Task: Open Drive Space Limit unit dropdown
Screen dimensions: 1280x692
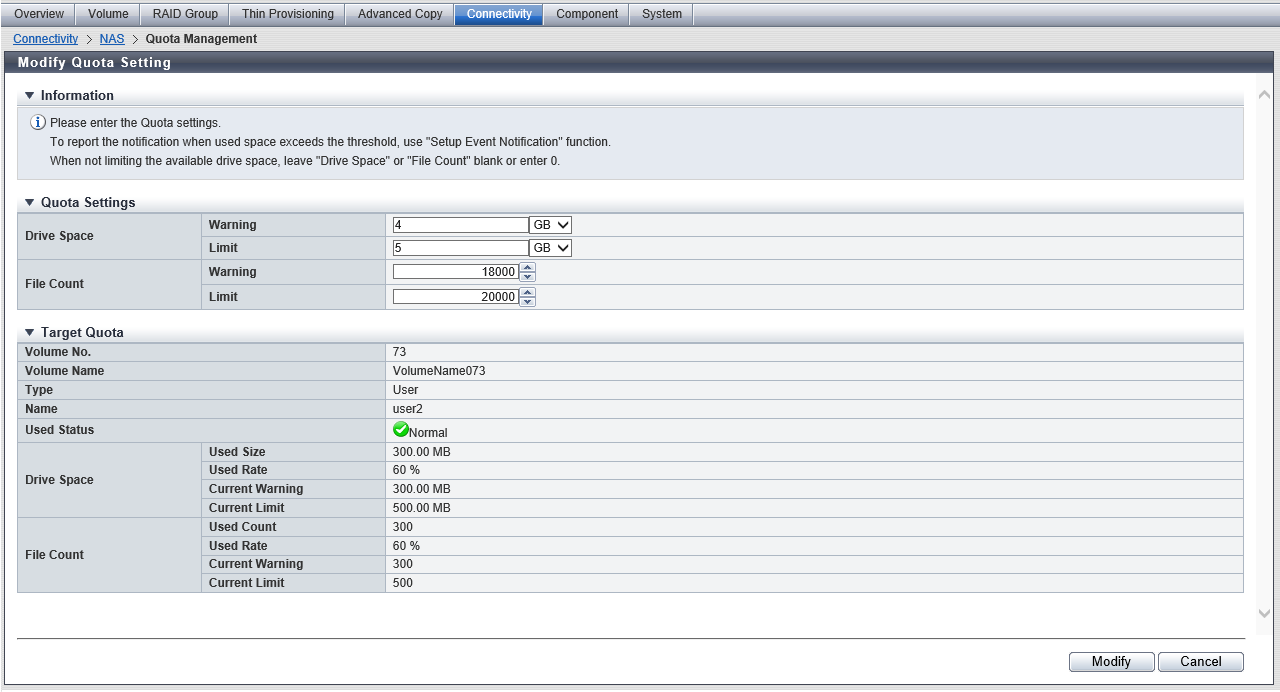Action: [x=550, y=248]
